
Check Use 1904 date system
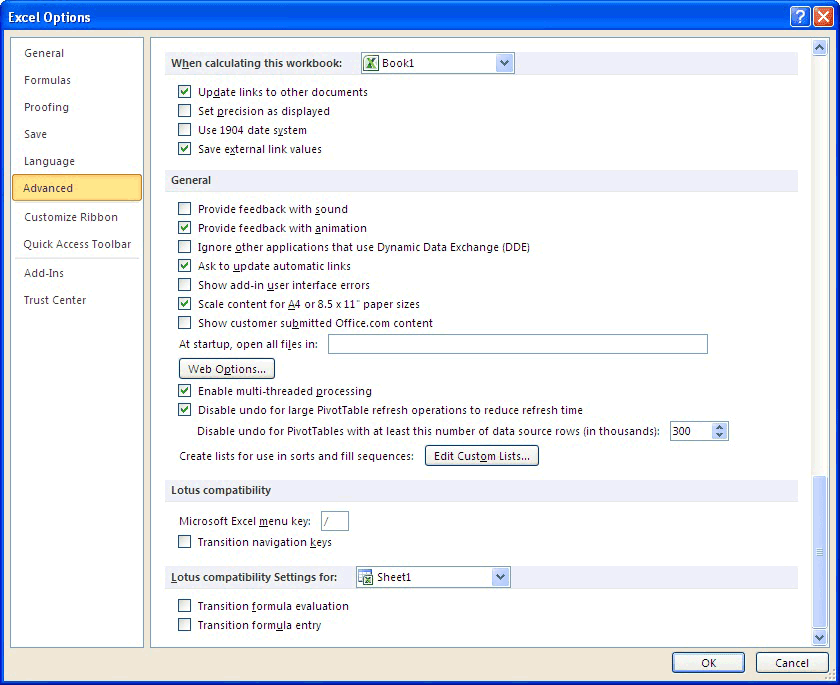pyautogui.click(x=184, y=130)
